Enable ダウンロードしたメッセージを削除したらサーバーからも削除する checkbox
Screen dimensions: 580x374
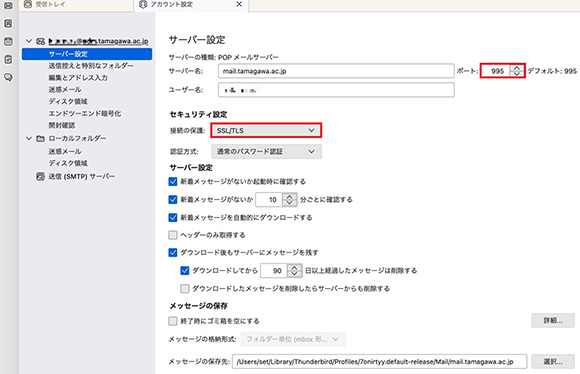tap(185, 289)
